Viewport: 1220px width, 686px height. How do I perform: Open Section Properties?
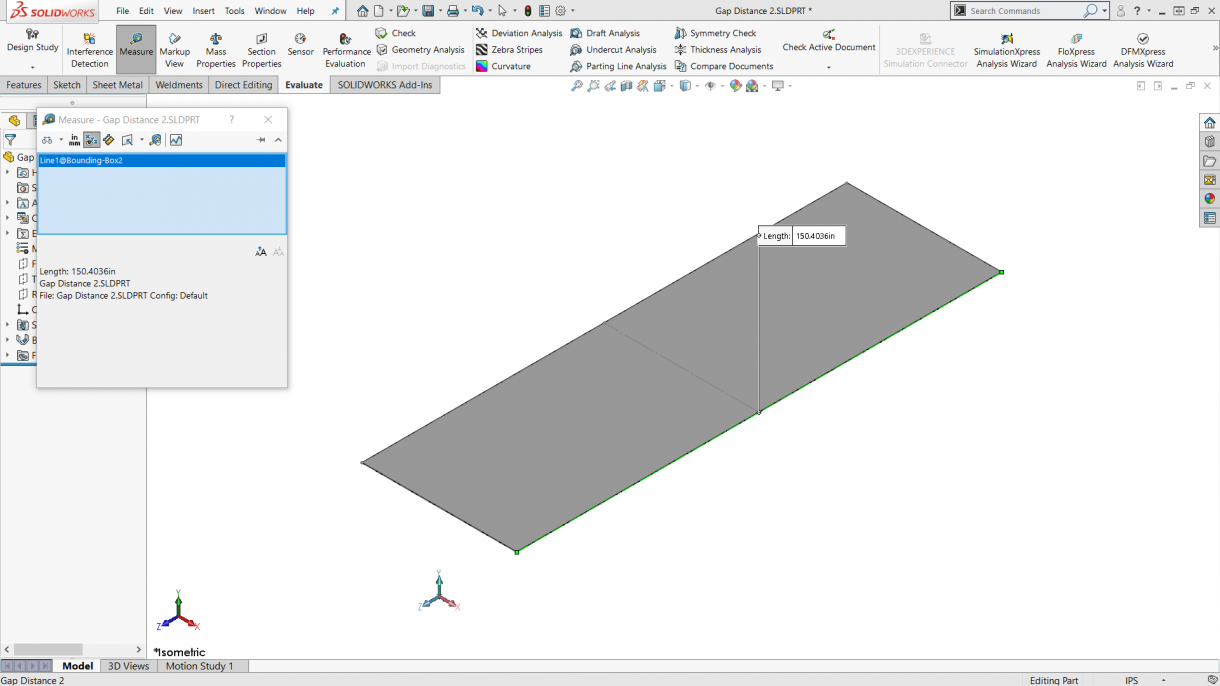tap(261, 50)
